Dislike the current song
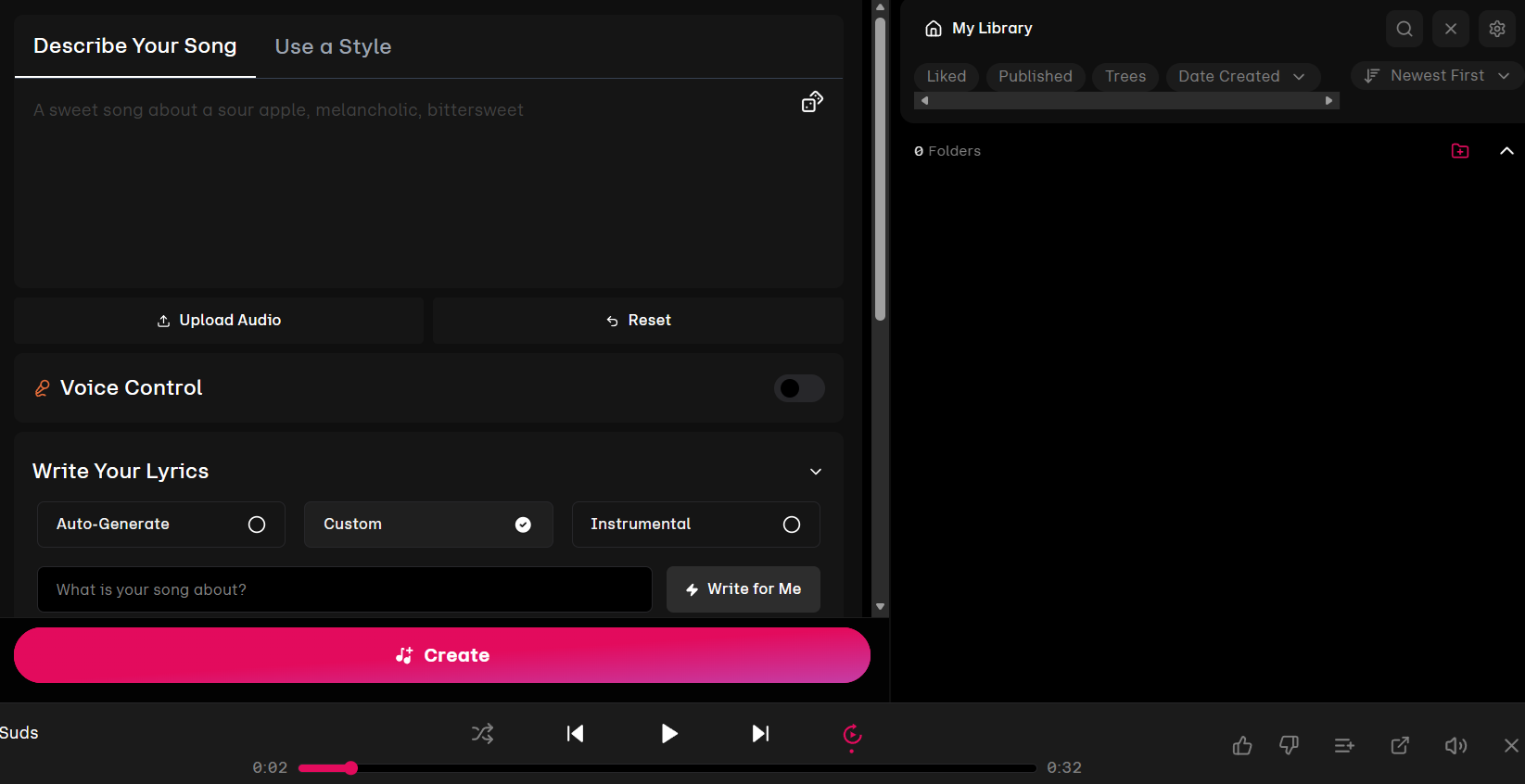The width and height of the screenshot is (1525, 784). point(1289,745)
